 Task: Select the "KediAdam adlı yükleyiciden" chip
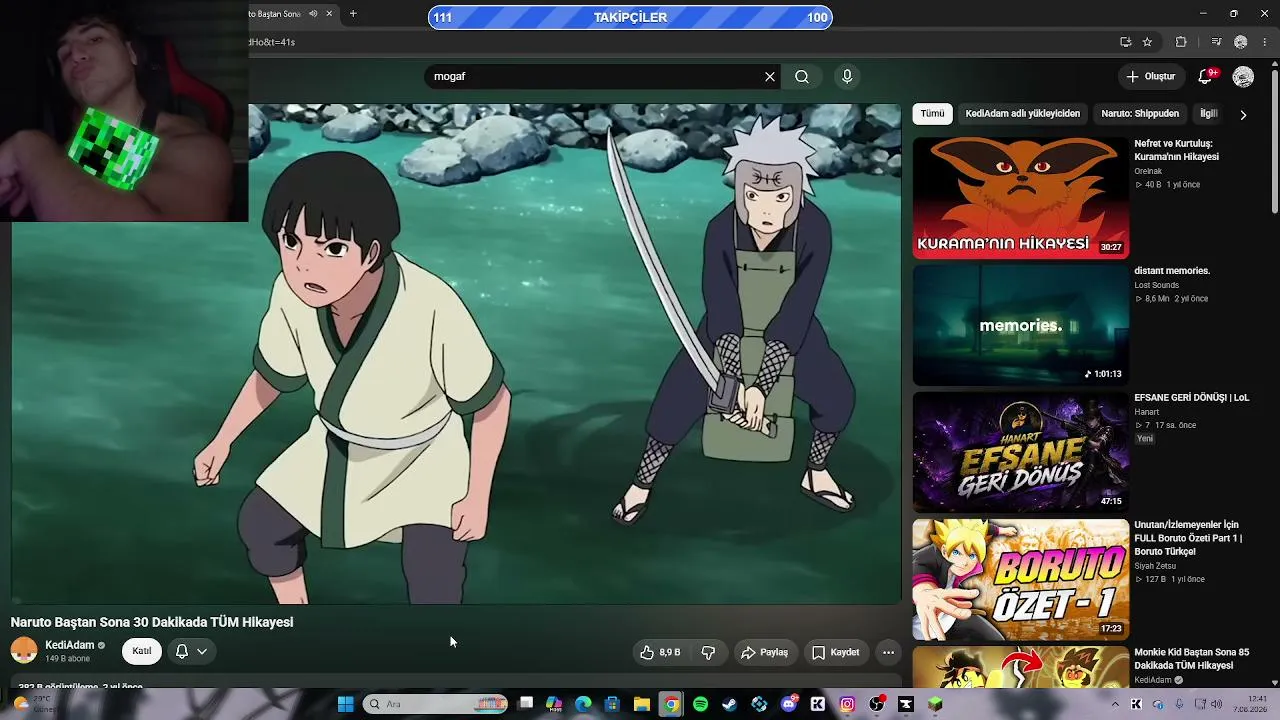tap(1022, 114)
